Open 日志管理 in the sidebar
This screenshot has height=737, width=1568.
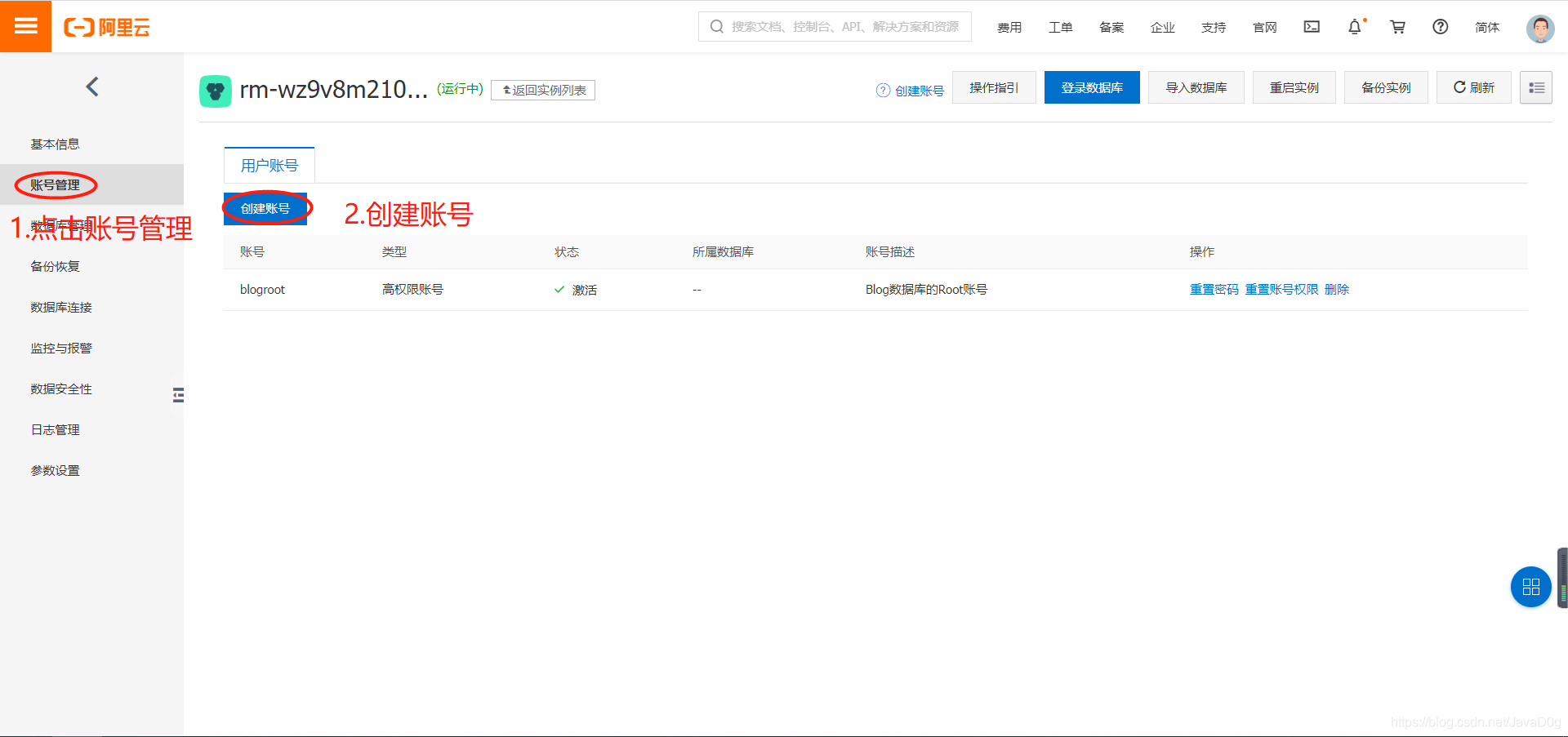pos(56,429)
